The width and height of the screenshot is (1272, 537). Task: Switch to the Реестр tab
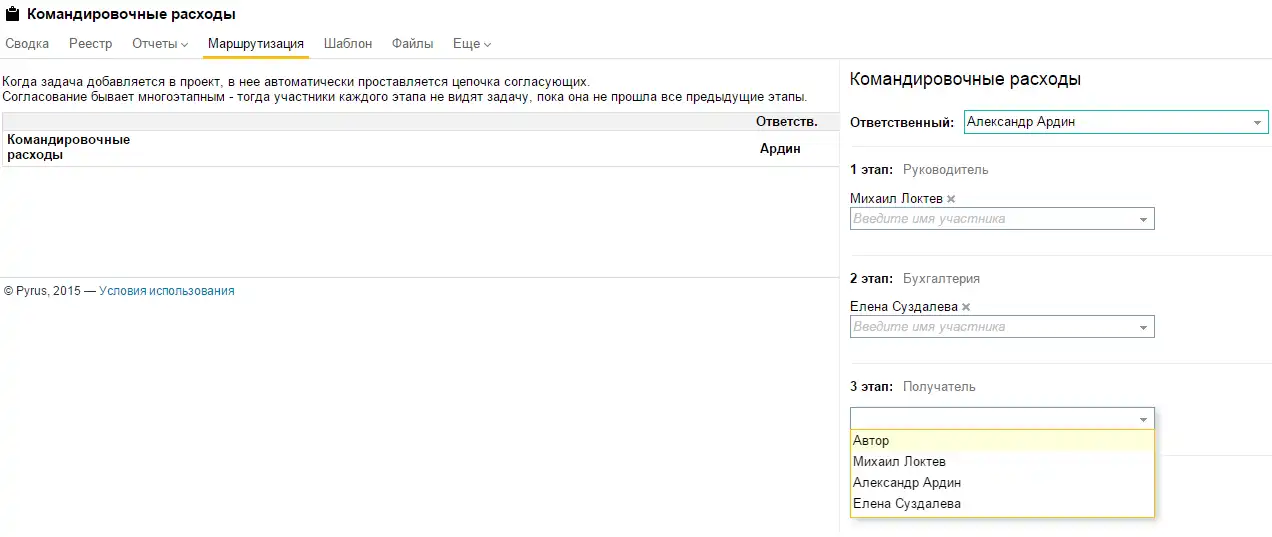[90, 44]
